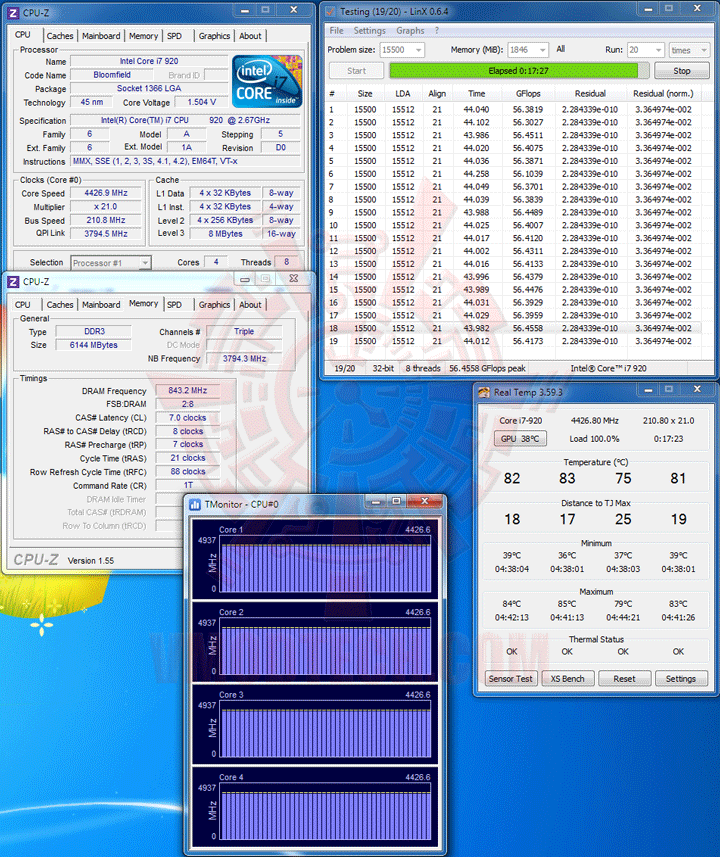This screenshot has height=857, width=720.
Task: Click the disabled Start button in LinX
Action: coord(356,71)
